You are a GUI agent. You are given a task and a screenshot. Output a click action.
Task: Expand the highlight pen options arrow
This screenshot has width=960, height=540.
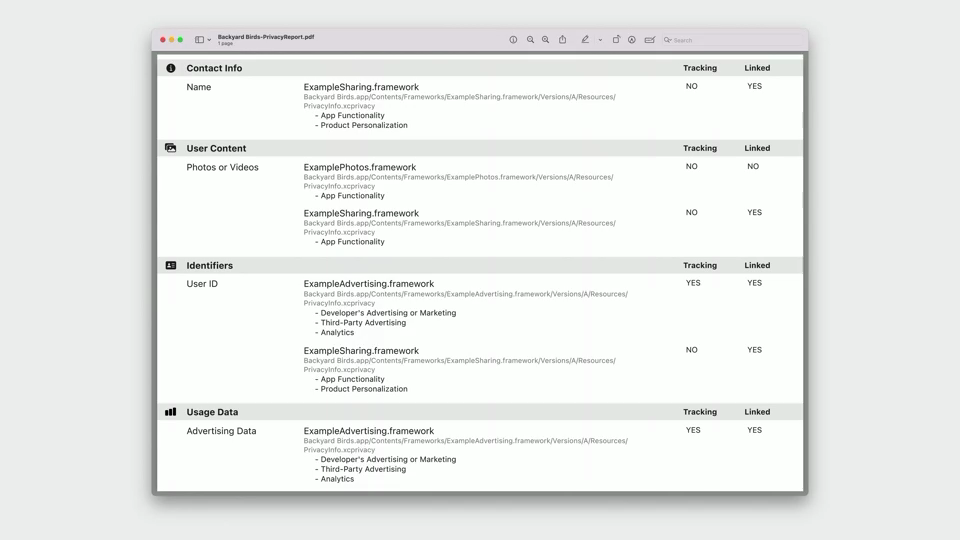(x=600, y=40)
